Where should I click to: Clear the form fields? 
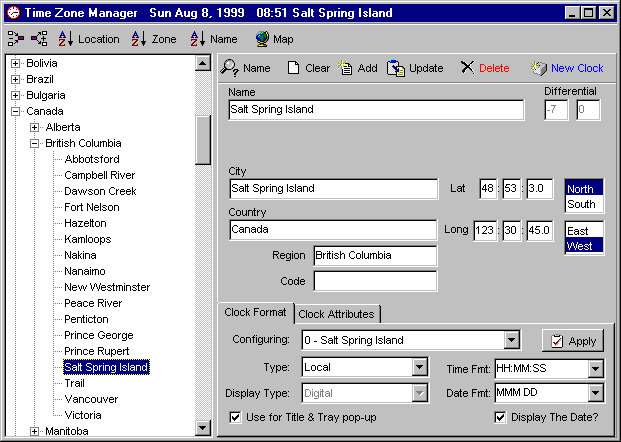(308, 68)
